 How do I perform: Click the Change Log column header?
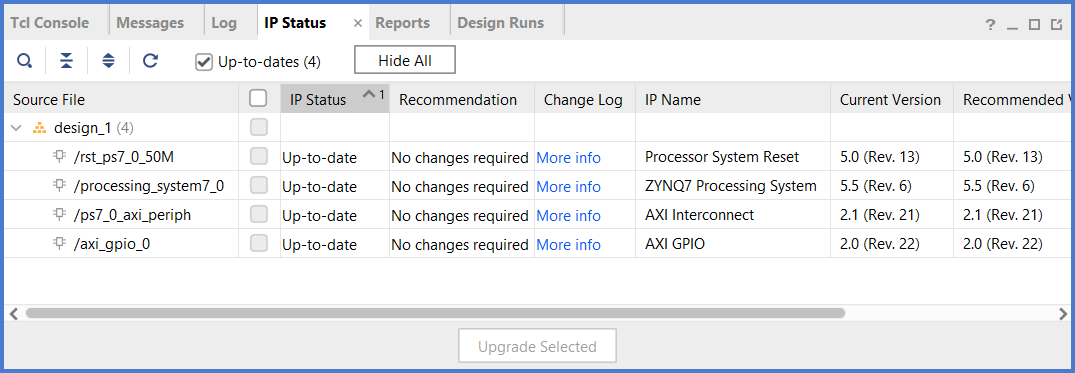coord(585,99)
